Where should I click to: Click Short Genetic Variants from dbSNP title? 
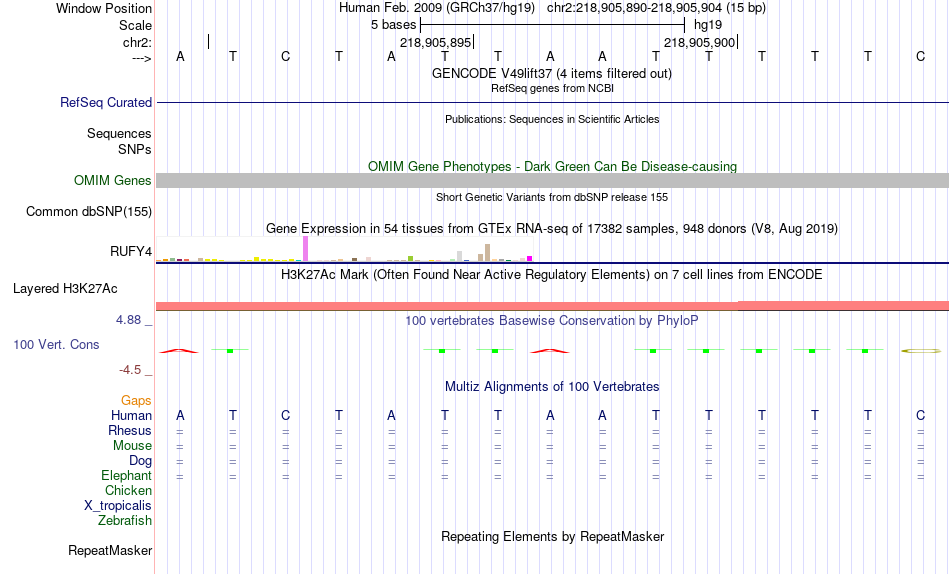tap(552, 197)
